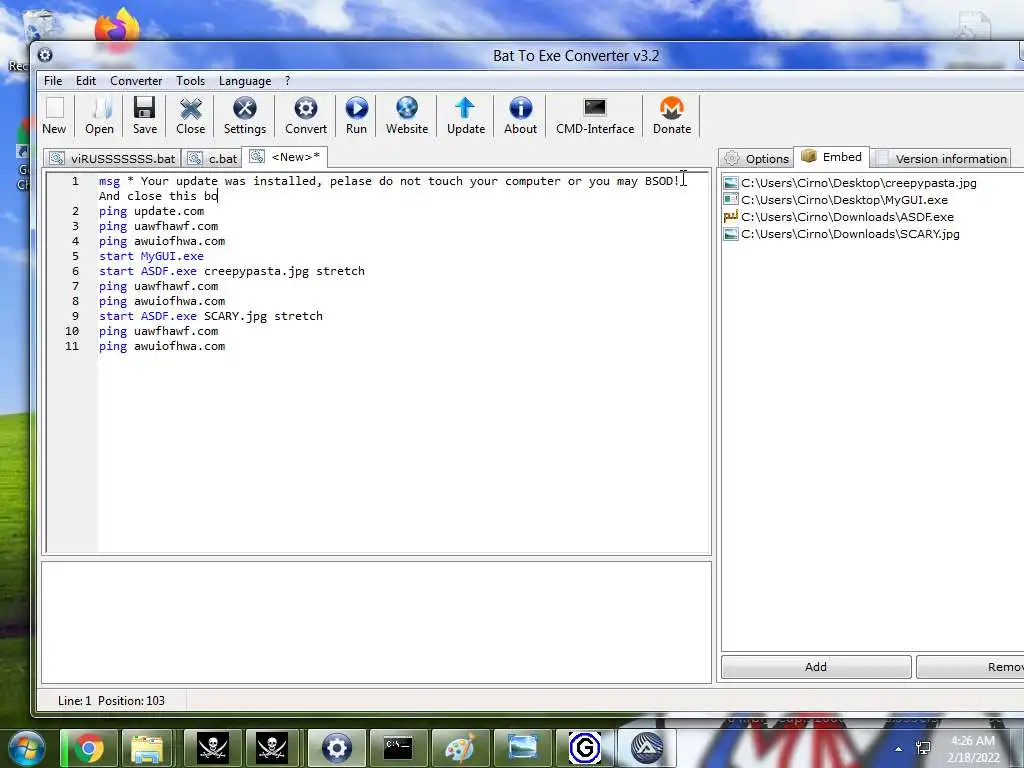1024x768 pixels.
Task: Launch the CMD-Interface toolbar icon
Action: [595, 116]
